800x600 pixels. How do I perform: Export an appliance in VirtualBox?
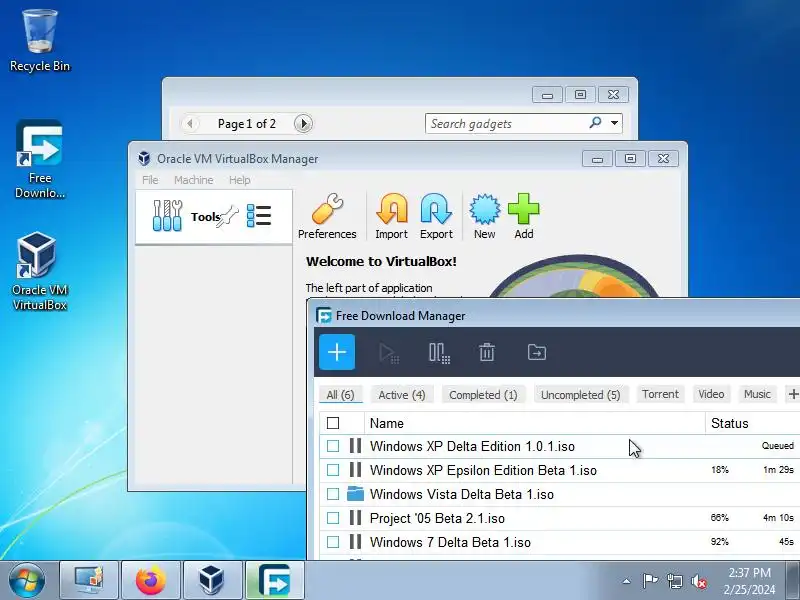coord(436,216)
